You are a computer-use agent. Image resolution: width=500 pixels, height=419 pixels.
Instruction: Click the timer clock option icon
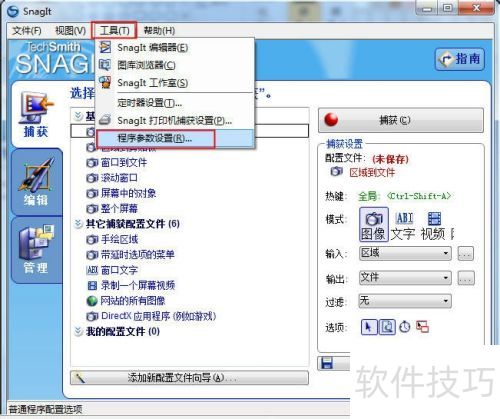pos(405,327)
